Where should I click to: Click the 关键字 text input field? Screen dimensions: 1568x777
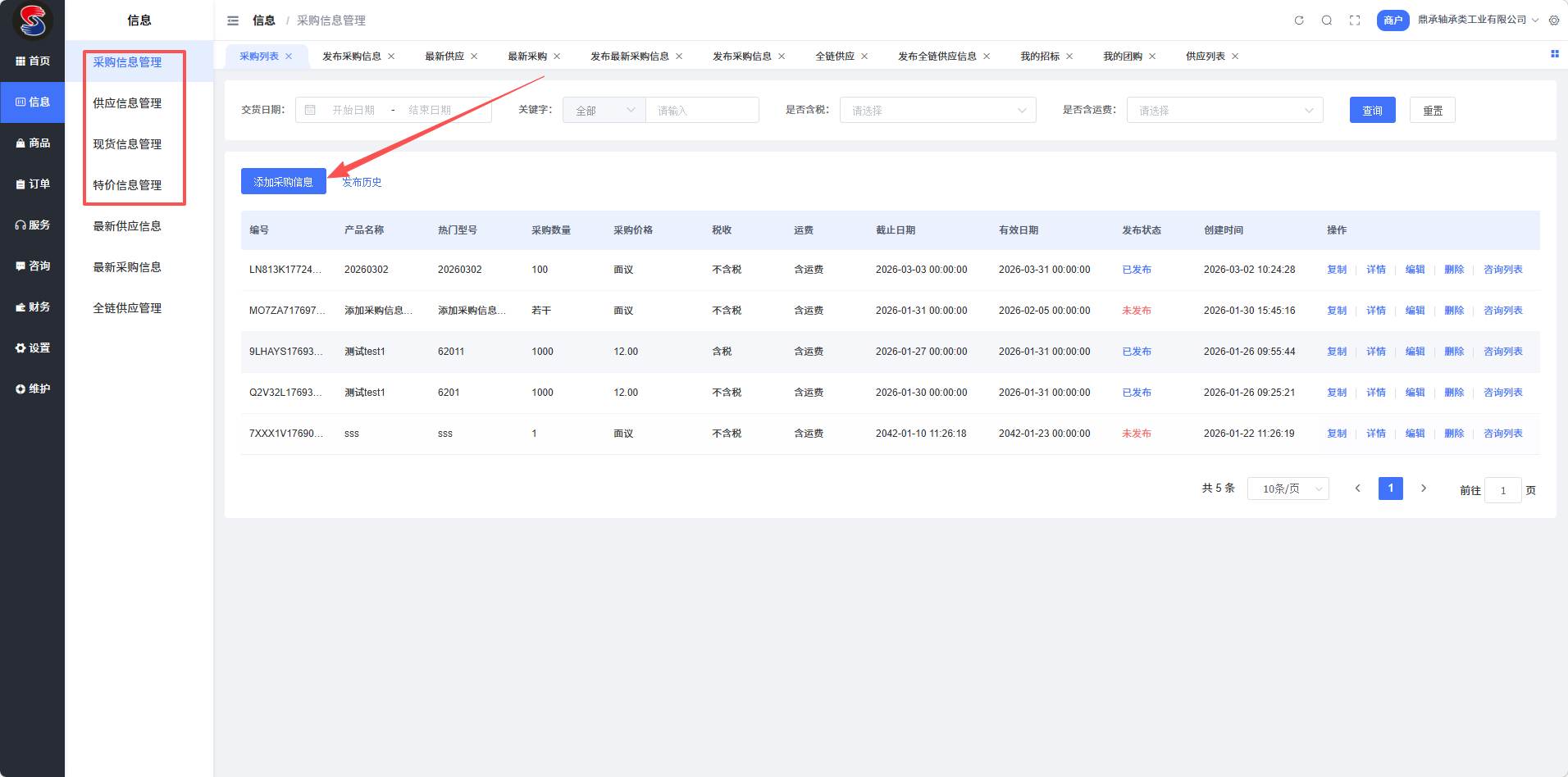(x=702, y=111)
